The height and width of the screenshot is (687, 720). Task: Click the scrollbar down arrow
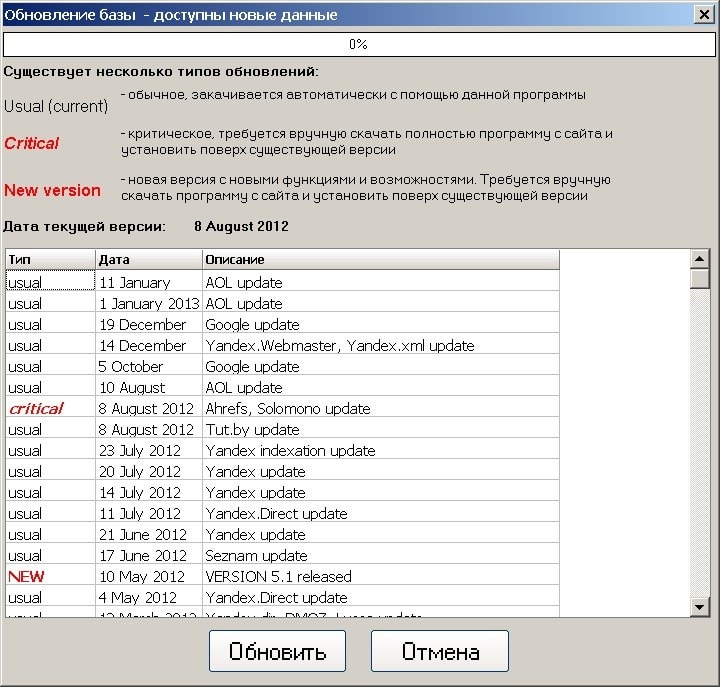click(700, 607)
